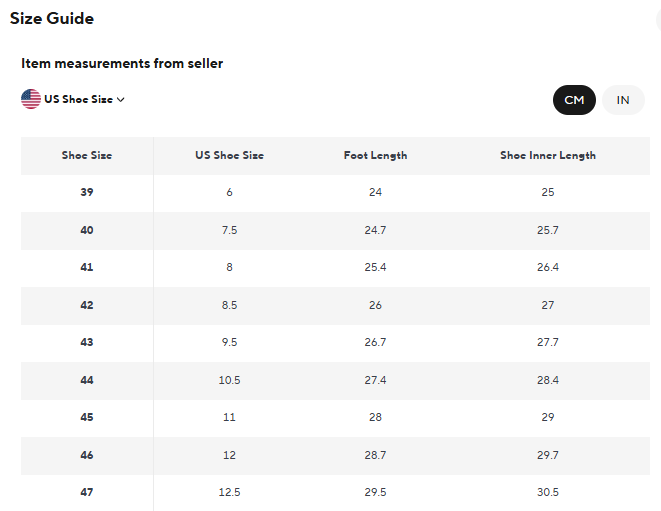Select the size 44 row label

[87, 380]
